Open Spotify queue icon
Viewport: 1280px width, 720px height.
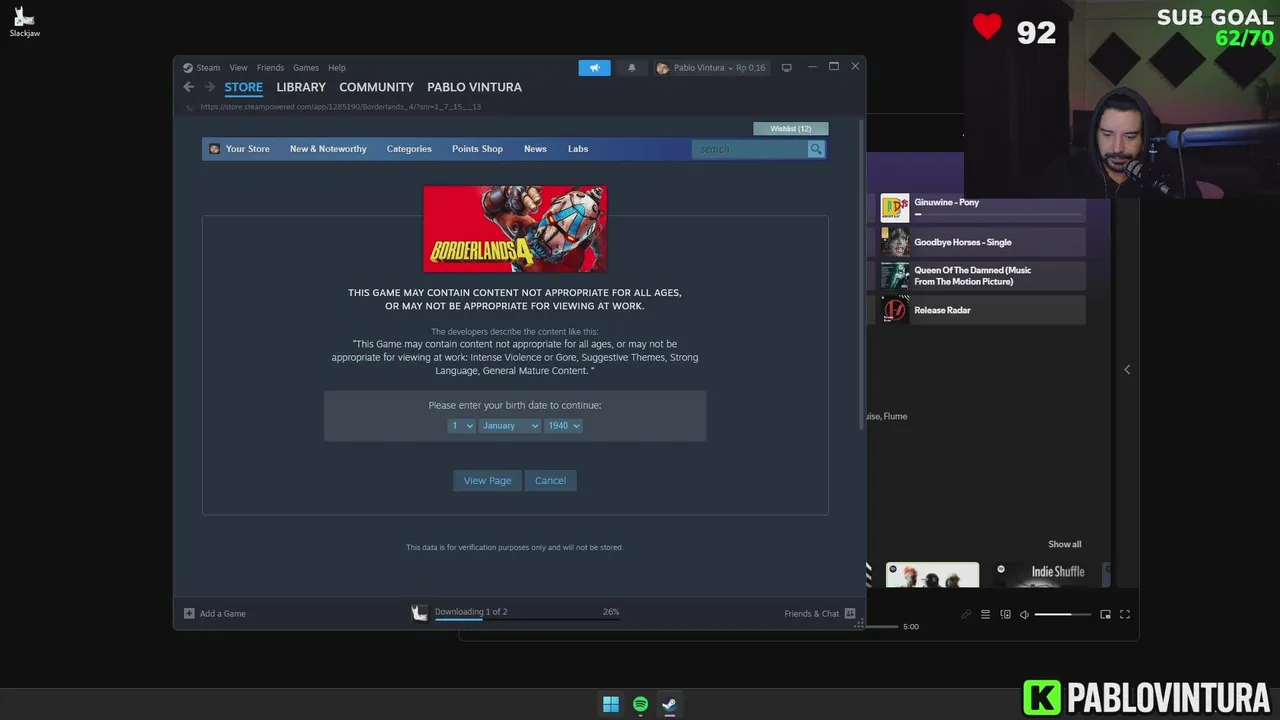click(985, 614)
